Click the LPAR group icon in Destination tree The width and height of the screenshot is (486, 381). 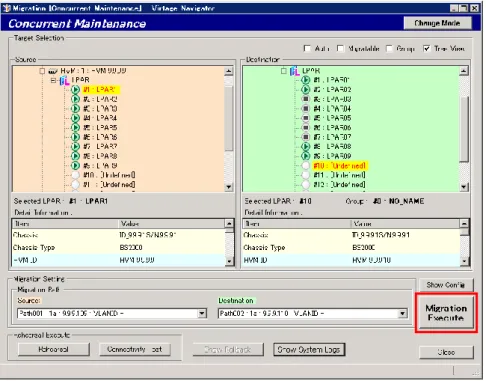coord(295,71)
